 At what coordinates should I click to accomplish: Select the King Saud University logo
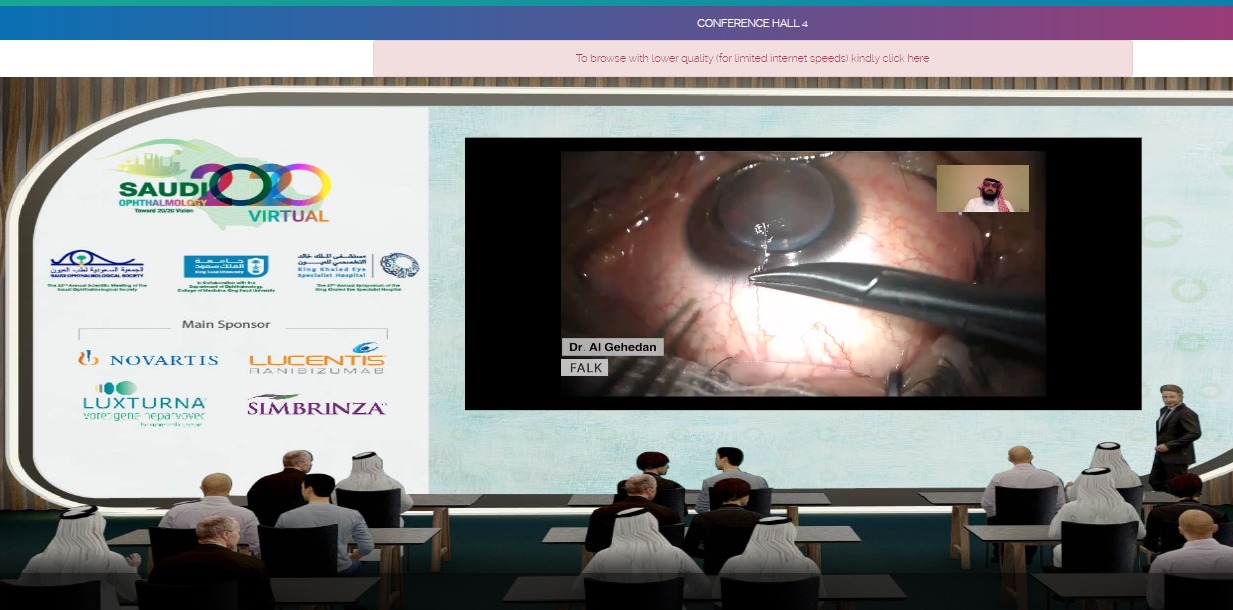coord(229,267)
